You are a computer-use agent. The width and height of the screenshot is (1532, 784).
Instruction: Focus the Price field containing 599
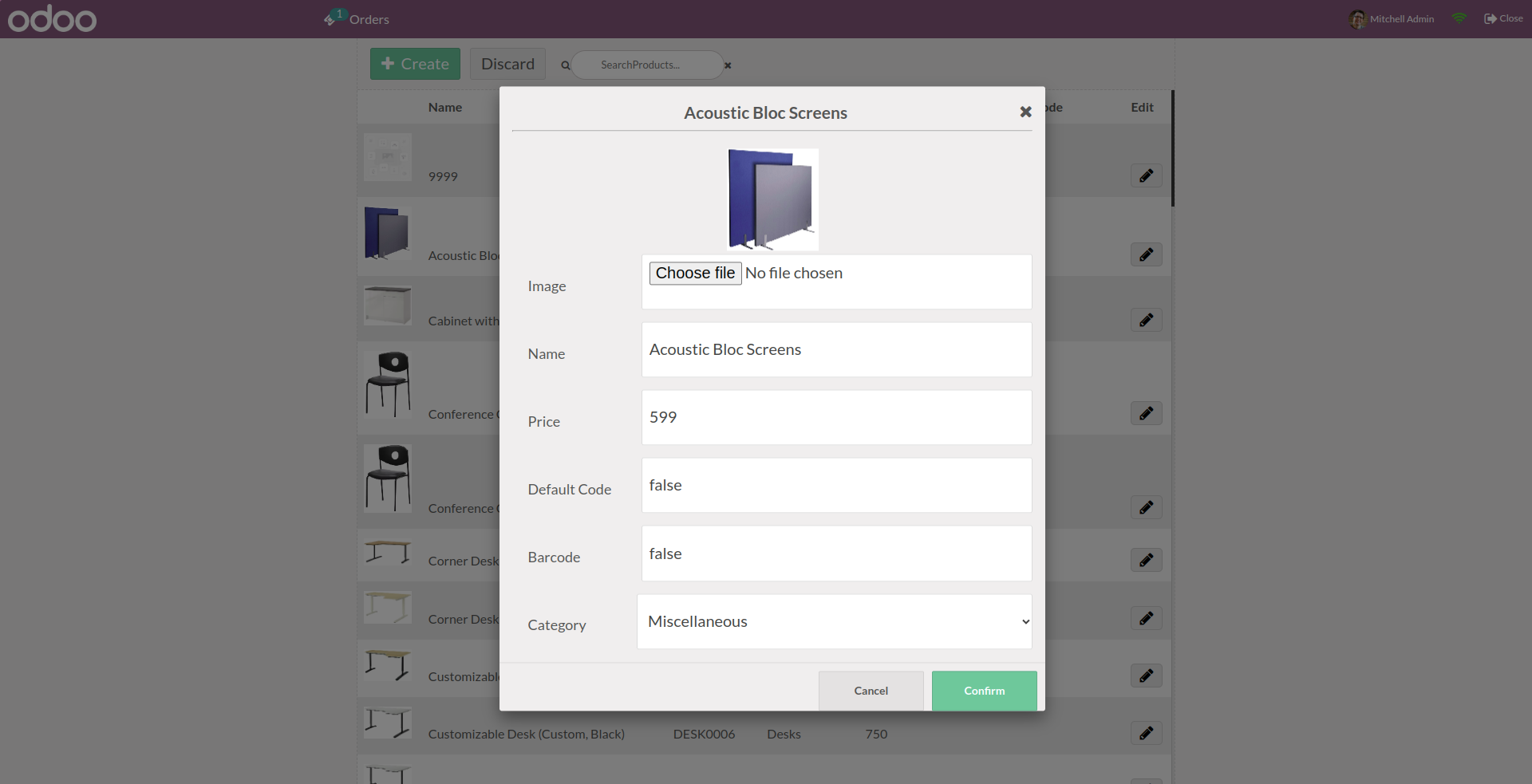click(836, 417)
